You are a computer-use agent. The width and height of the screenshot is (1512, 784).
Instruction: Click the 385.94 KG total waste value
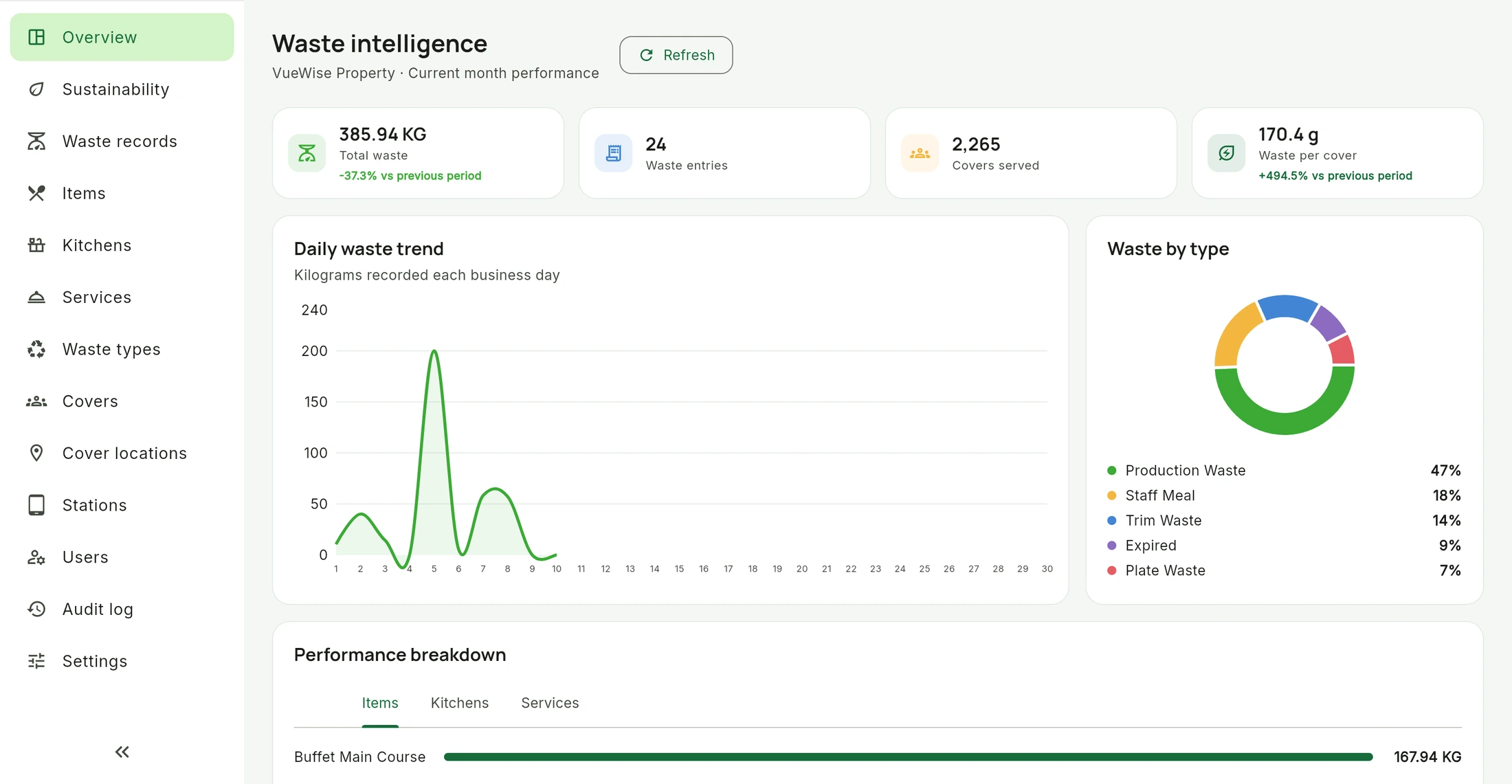click(383, 134)
